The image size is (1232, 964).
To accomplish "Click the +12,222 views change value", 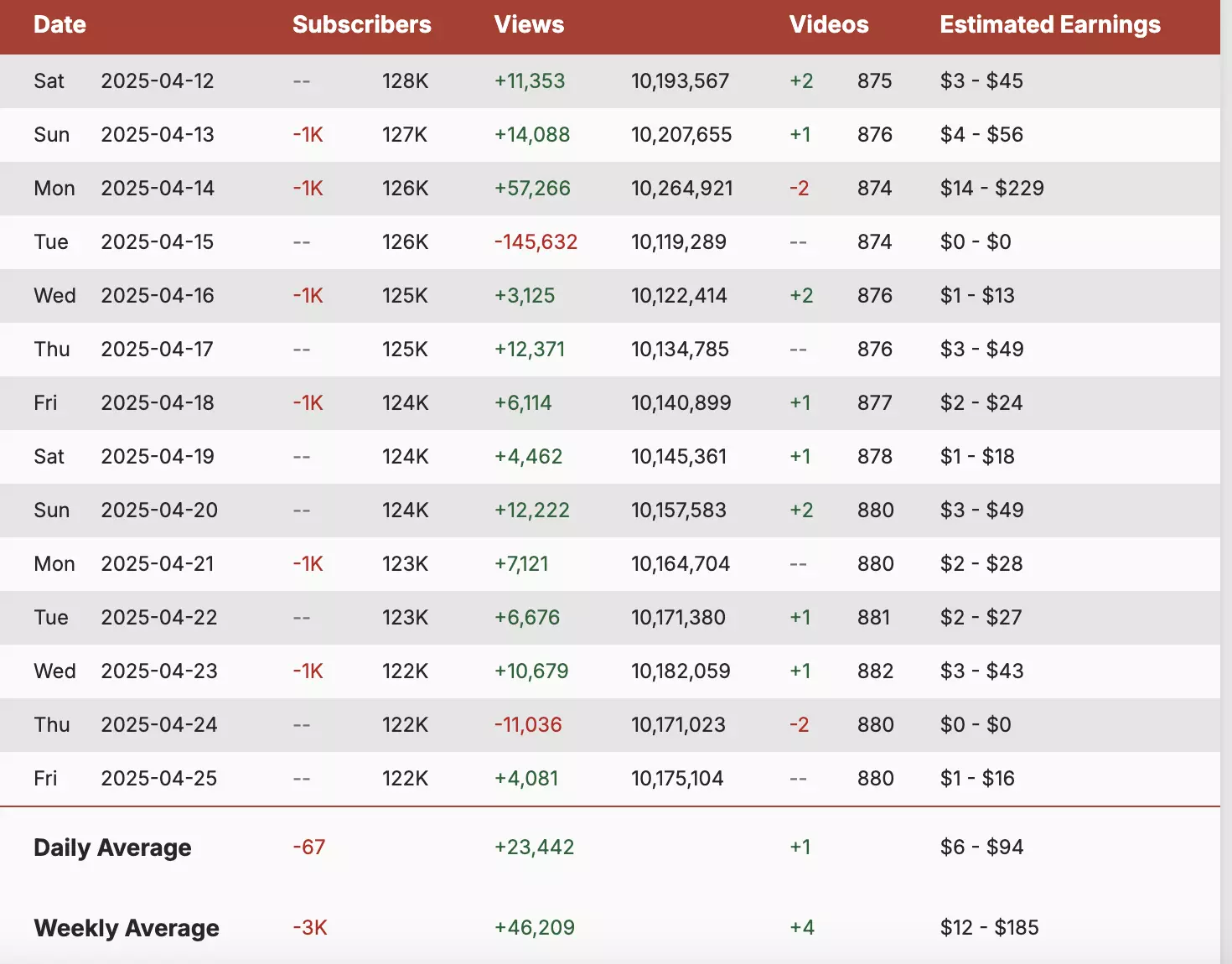I will (x=532, y=511).
